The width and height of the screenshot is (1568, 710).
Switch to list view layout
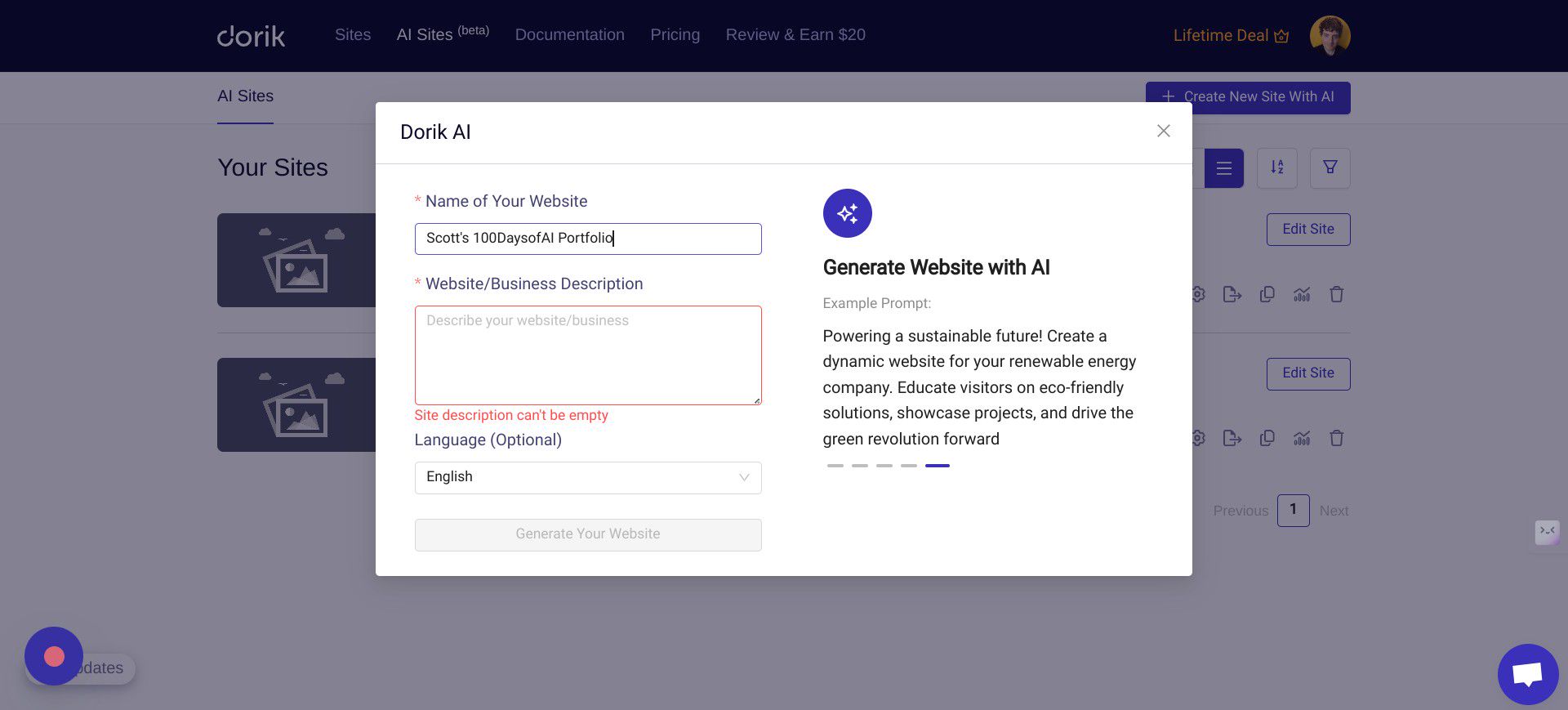1223,168
